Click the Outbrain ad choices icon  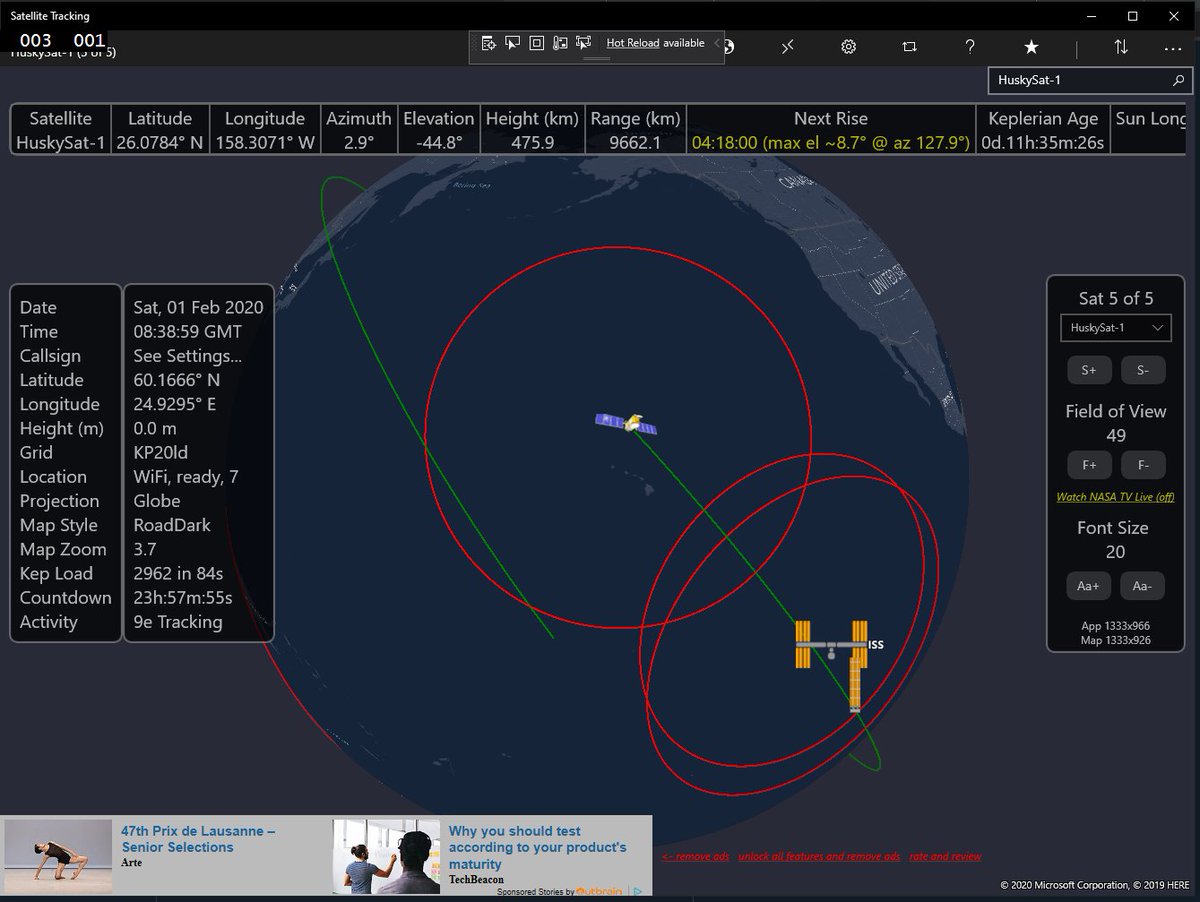pyautogui.click(x=637, y=891)
